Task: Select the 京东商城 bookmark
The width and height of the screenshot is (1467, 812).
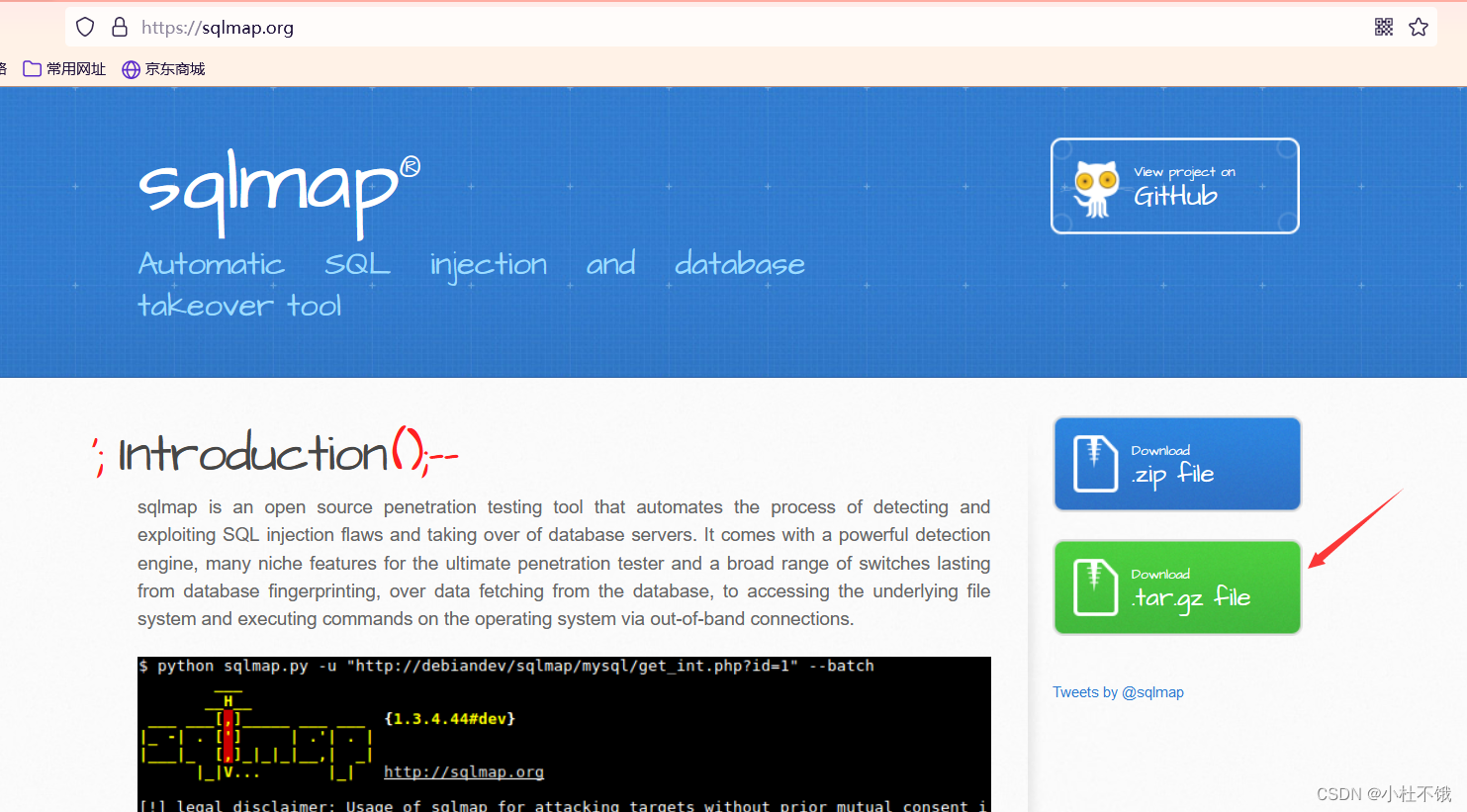Action: 174,68
